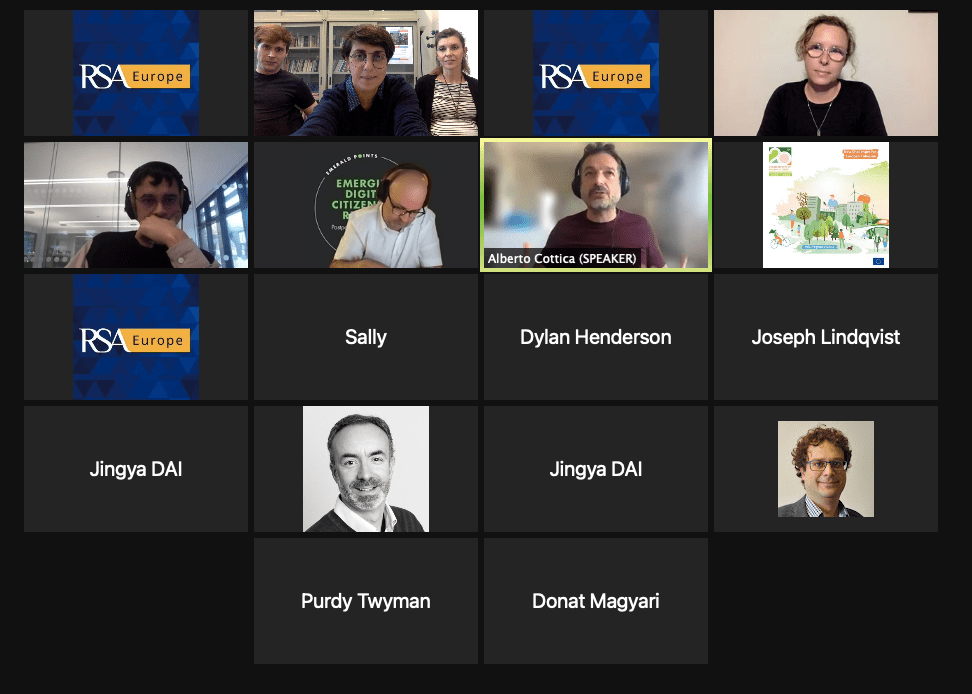The width and height of the screenshot is (972, 694).
Task: Select RSA Europe tile beside woman with glasses
Action: click(596, 73)
